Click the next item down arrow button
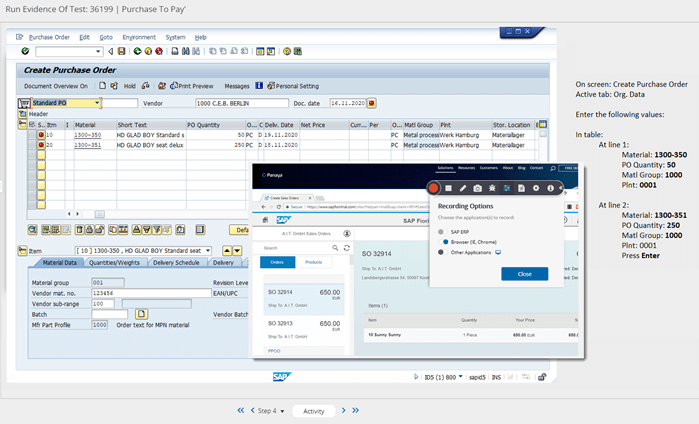The image size is (699, 424). click(237, 251)
